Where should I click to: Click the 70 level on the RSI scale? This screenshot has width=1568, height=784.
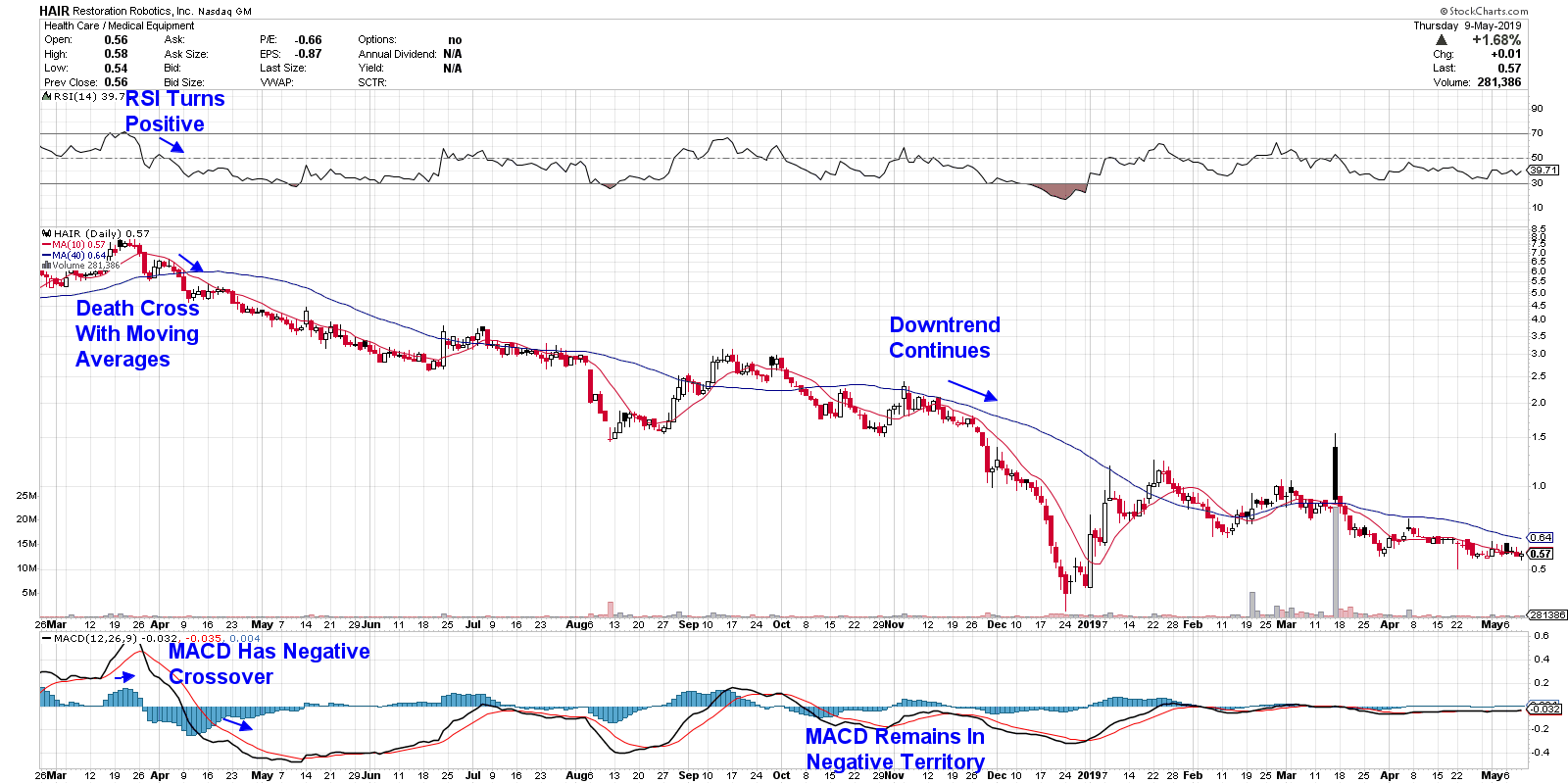1537,133
